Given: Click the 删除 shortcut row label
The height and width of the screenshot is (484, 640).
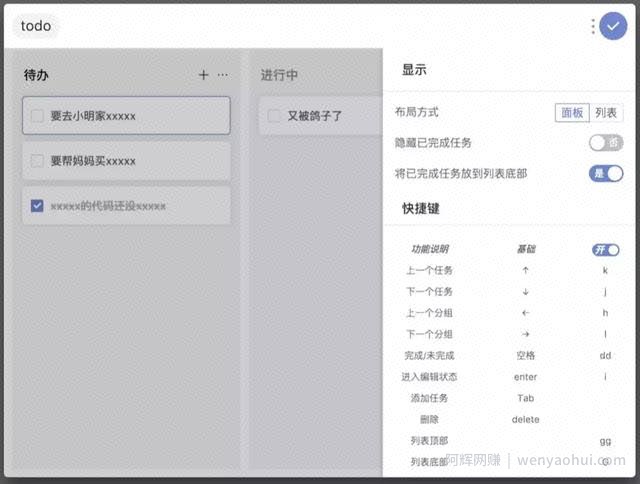Looking at the screenshot, I should (429, 419).
